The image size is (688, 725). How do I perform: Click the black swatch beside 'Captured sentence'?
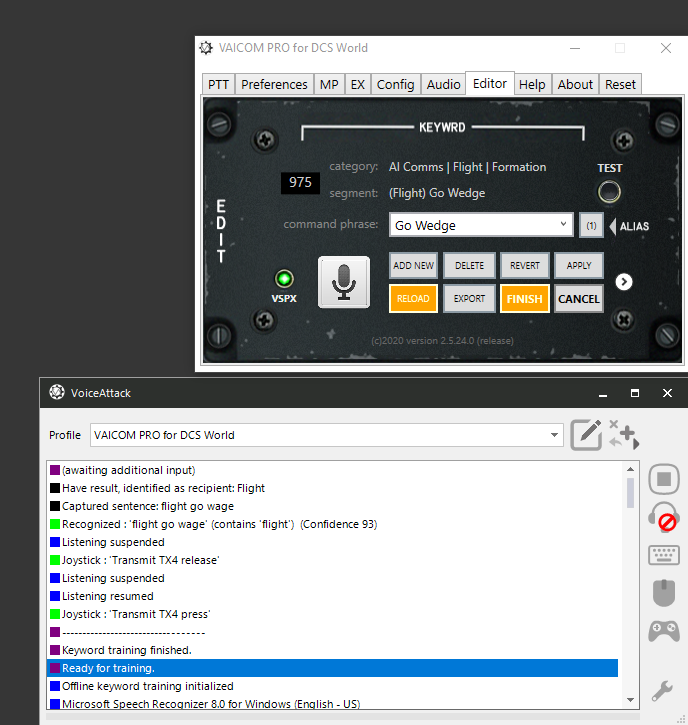(55, 506)
